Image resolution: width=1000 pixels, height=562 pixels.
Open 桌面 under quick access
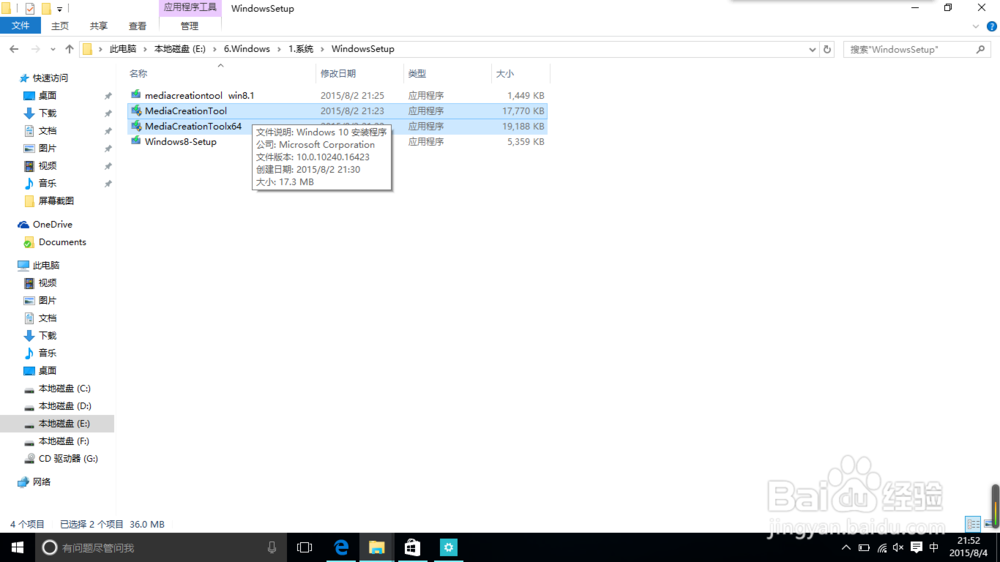(47, 96)
